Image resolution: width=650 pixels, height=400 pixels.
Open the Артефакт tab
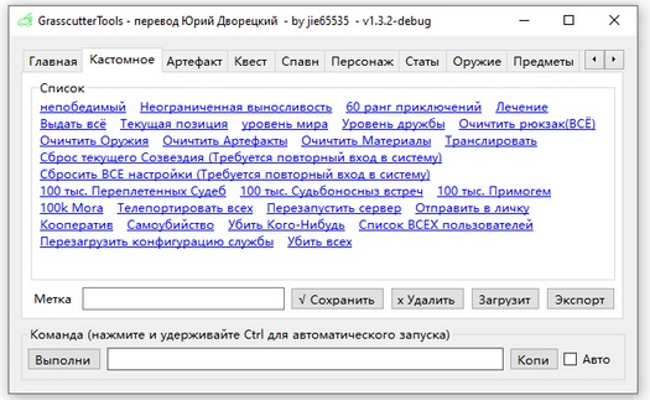(x=194, y=62)
